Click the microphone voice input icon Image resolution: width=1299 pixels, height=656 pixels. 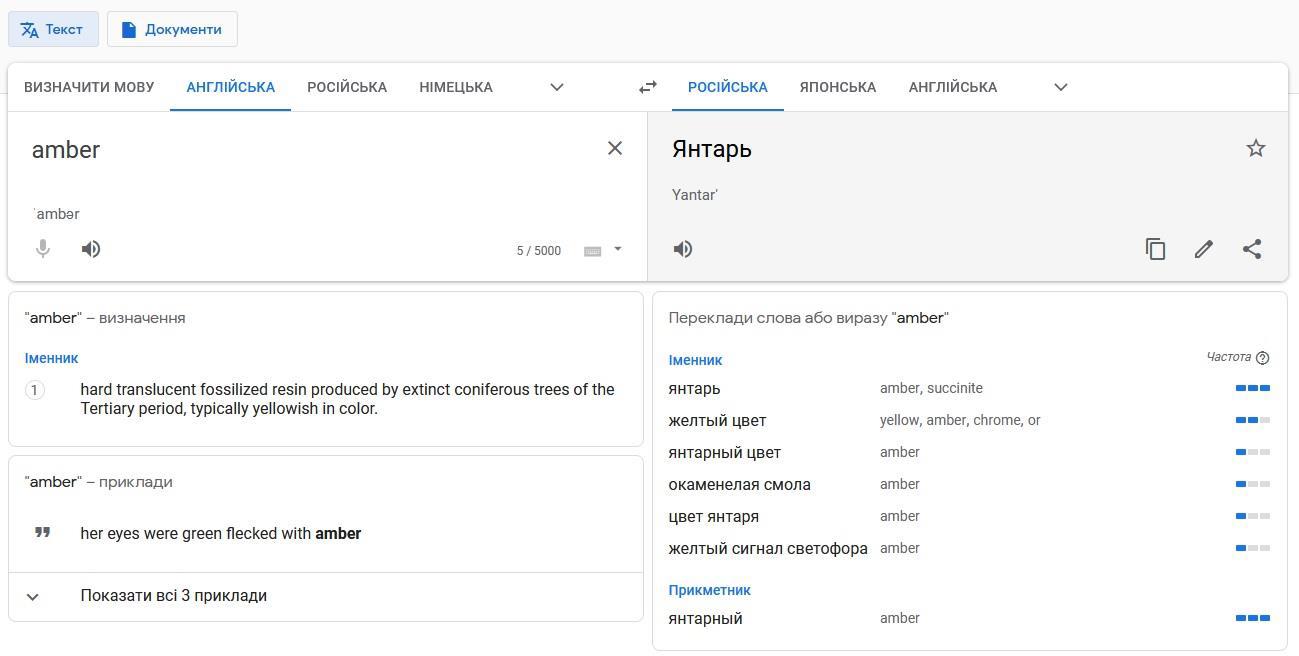(x=43, y=249)
